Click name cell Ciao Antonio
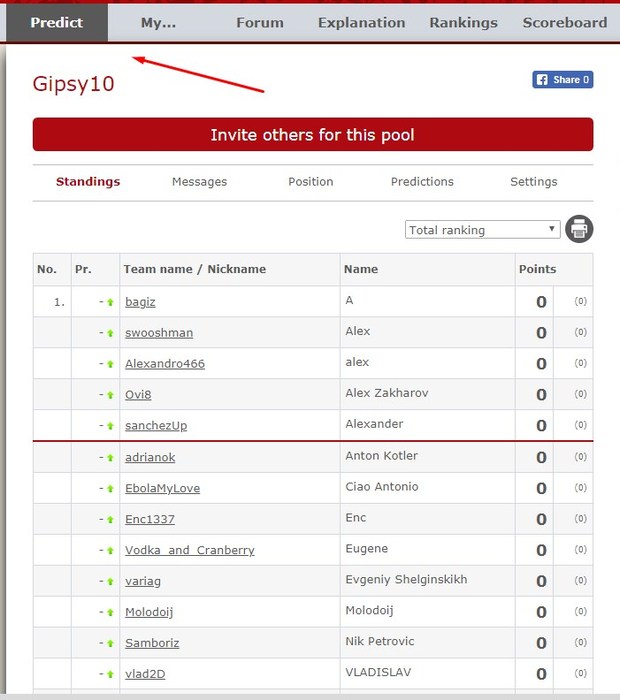 click(382, 487)
